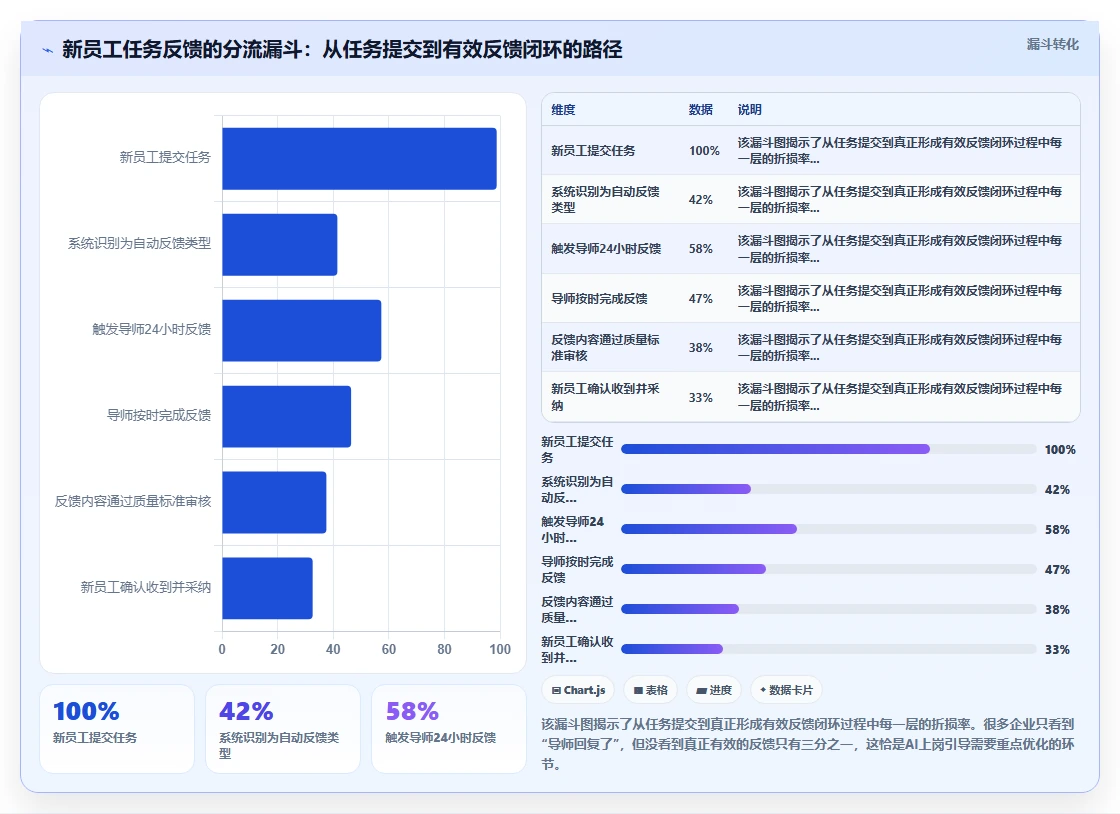Click chart axis label 导师按时完成反馈
This screenshot has height=814, width=1120.
[x=159, y=416]
